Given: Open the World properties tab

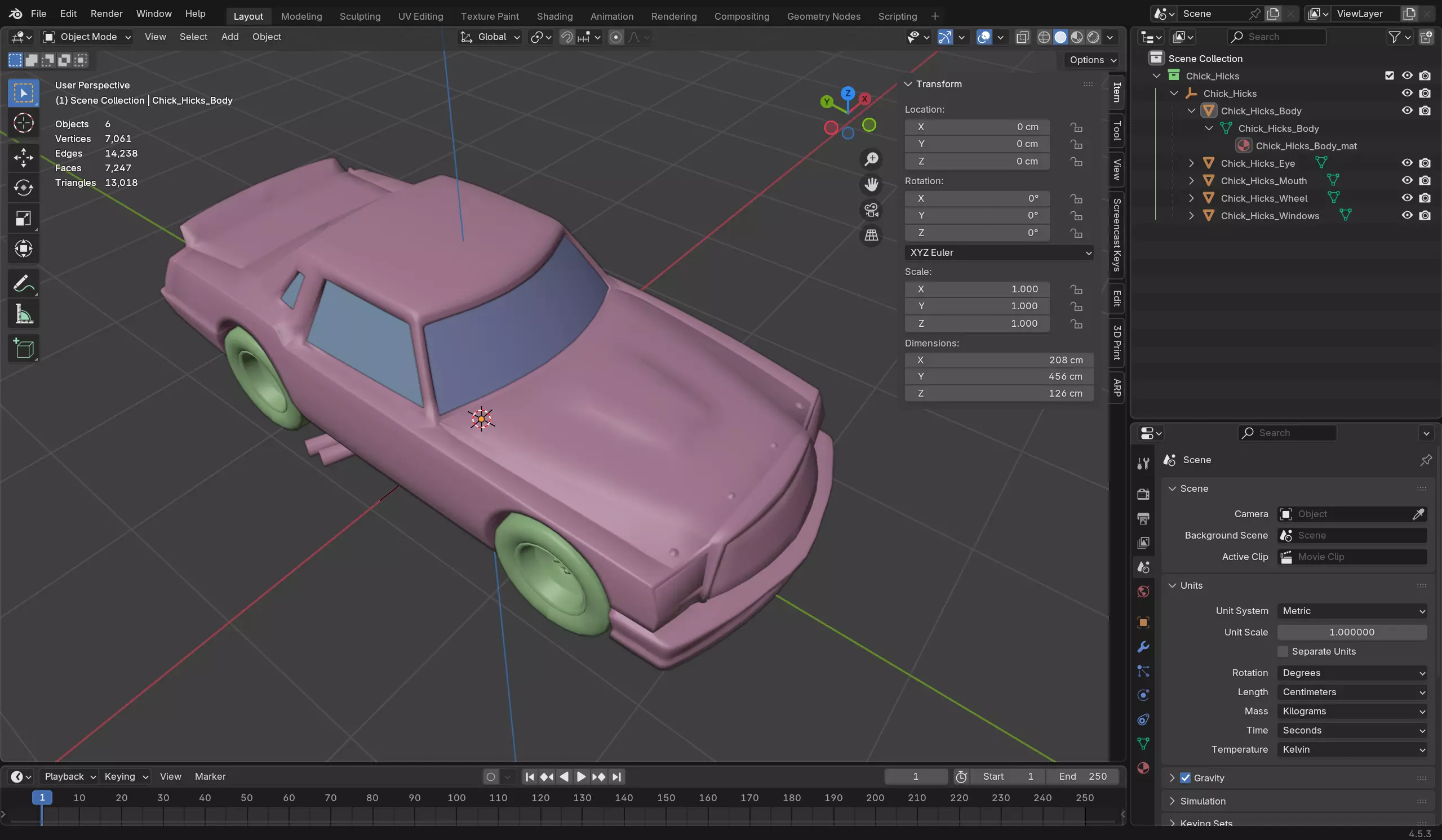Looking at the screenshot, I should coord(1143,591).
